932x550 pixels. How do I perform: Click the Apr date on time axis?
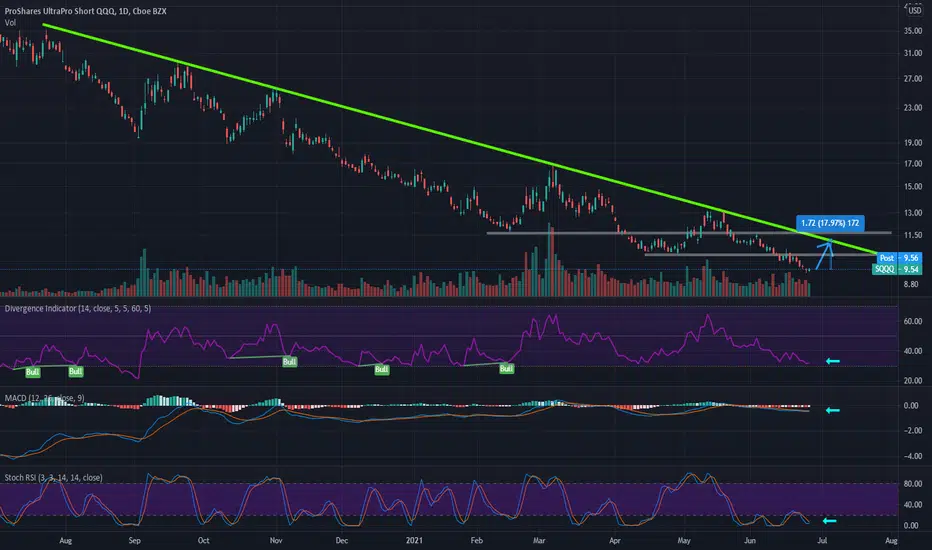point(615,540)
